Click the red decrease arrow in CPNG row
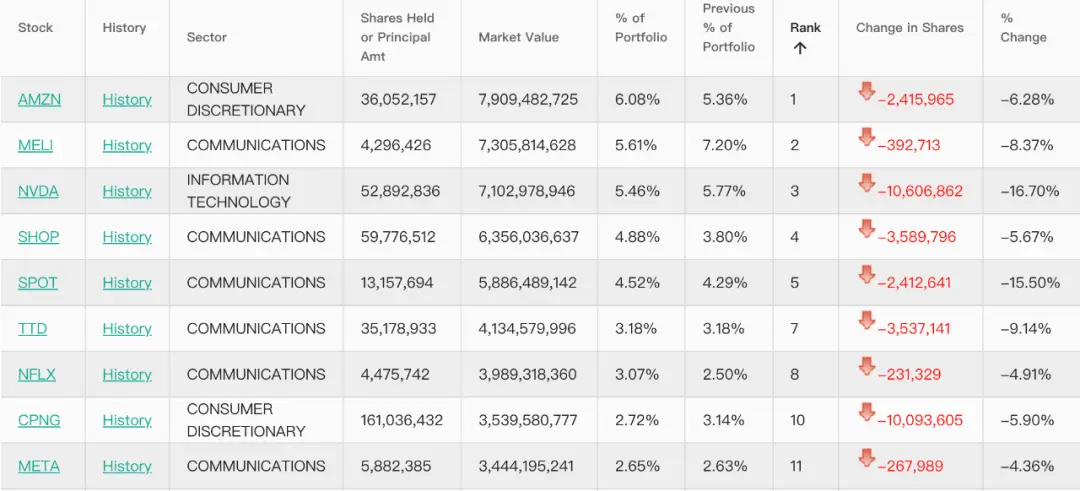 pos(866,413)
